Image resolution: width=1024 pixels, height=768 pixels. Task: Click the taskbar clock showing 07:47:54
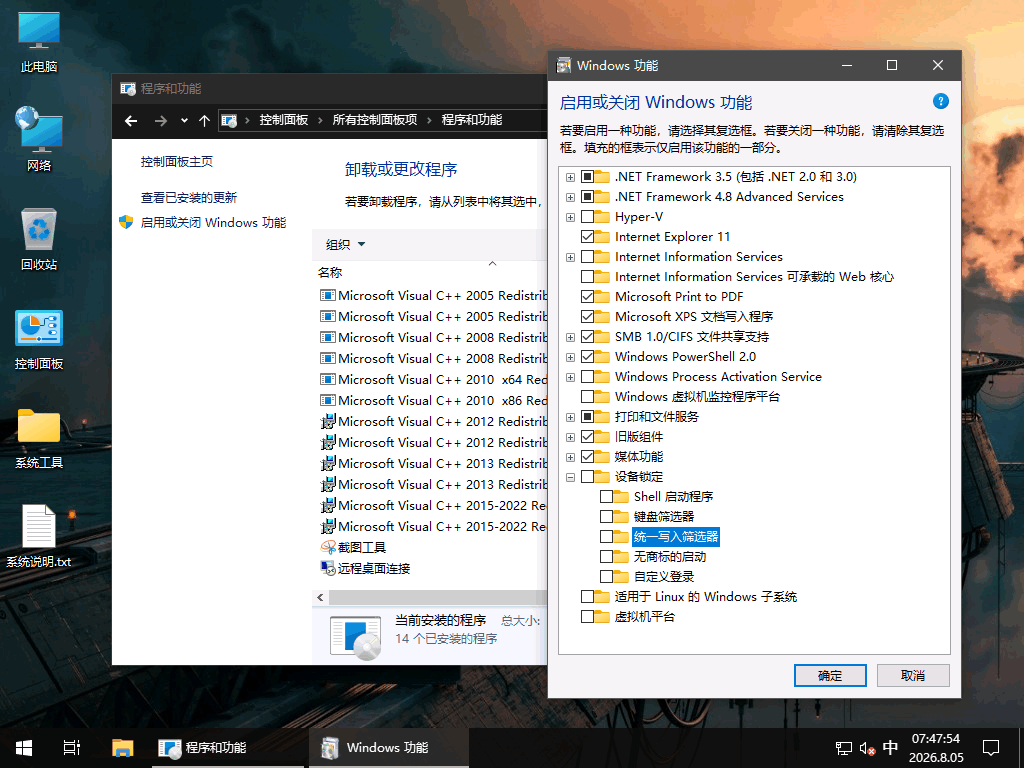(936, 748)
